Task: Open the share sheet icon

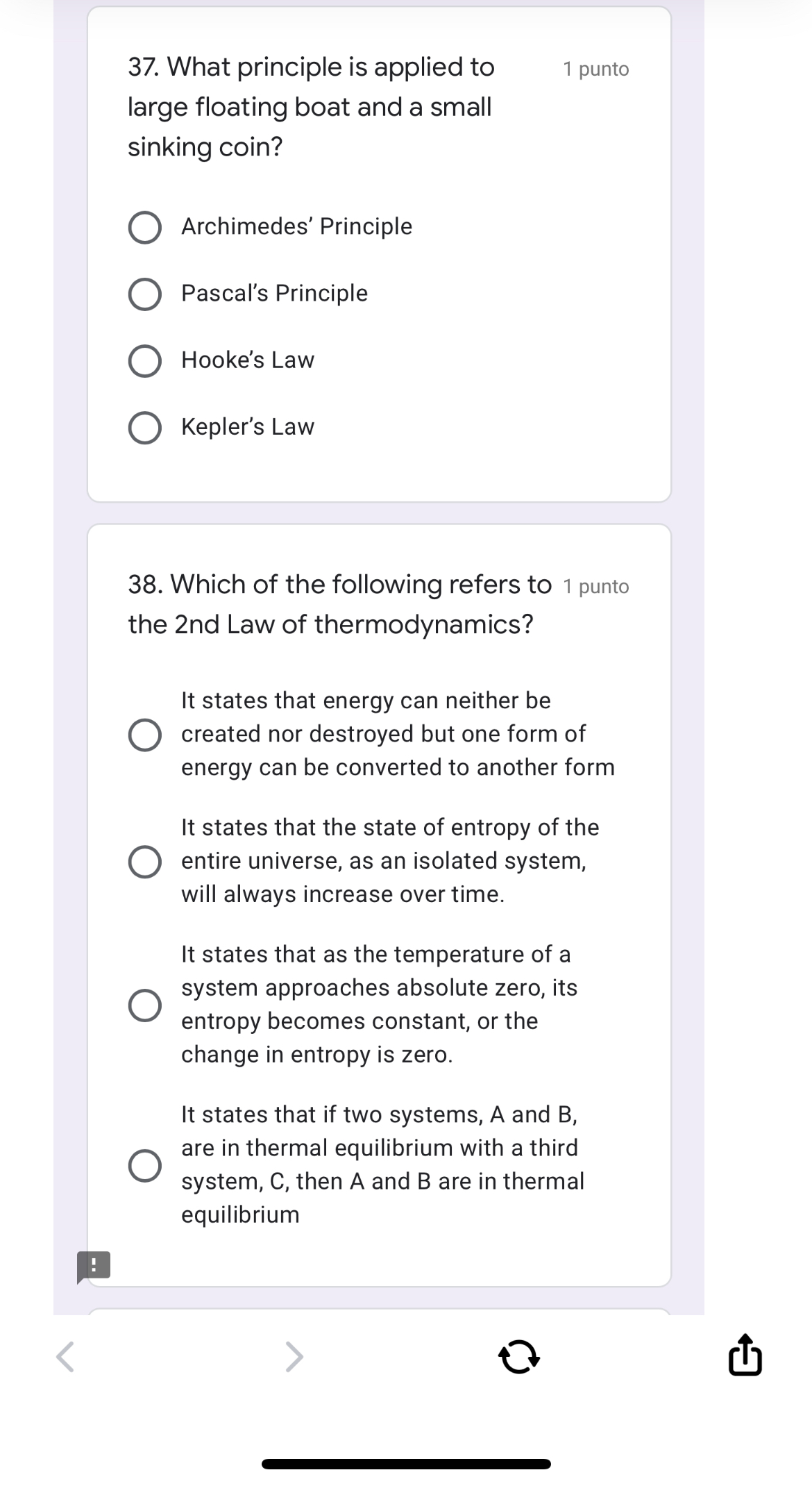Action: (745, 1355)
